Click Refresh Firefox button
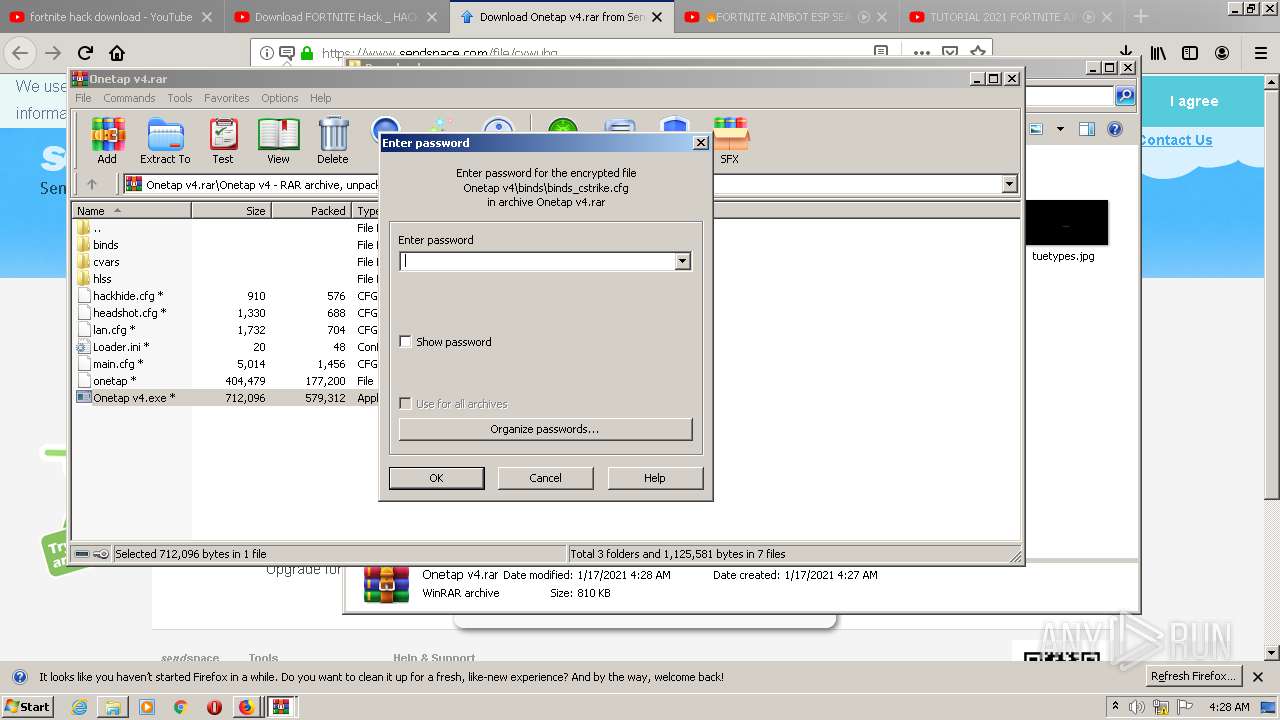The image size is (1280, 720). coord(1193,676)
